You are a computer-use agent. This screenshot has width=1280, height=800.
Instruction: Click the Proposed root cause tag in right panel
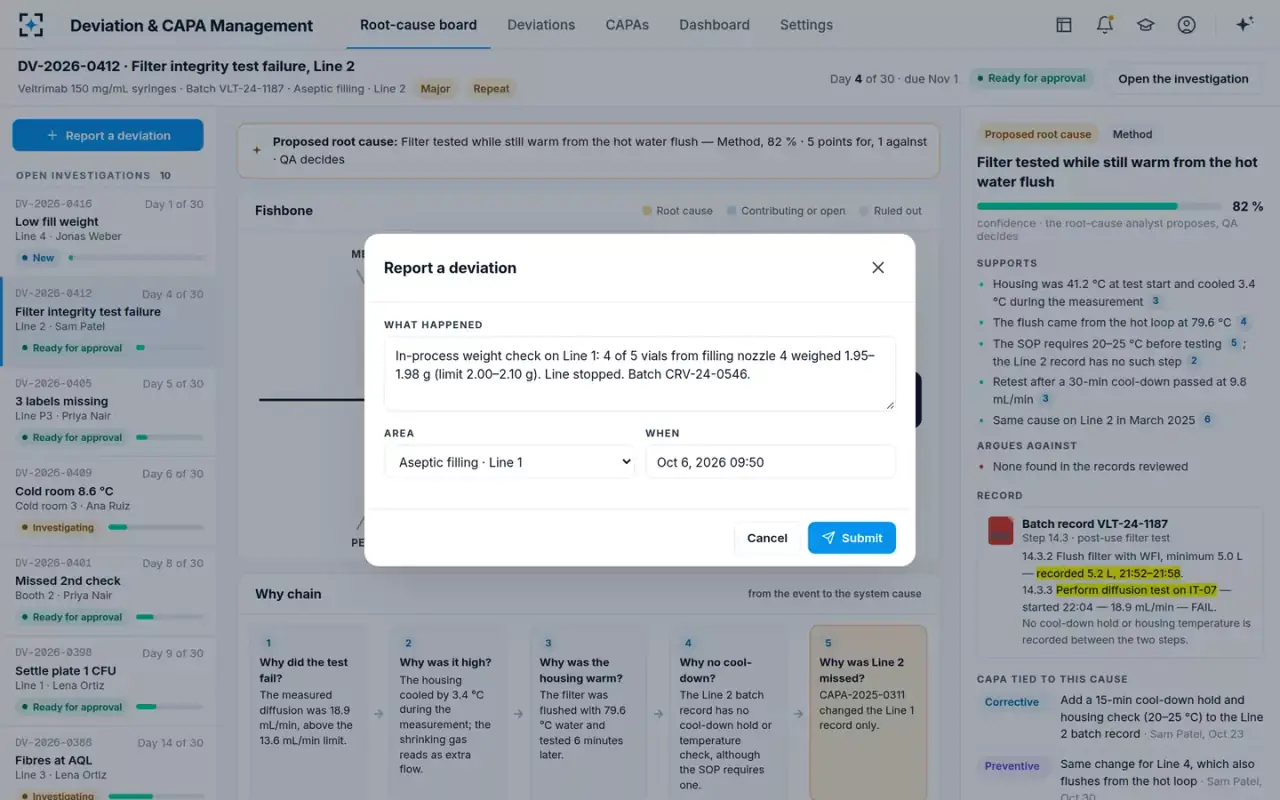(x=1037, y=134)
